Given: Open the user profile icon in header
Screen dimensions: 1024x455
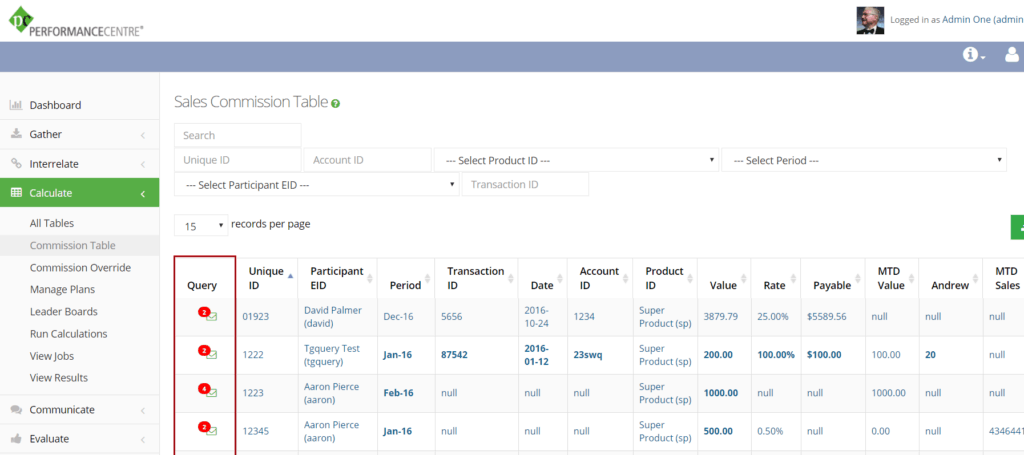Looking at the screenshot, I should [1012, 55].
